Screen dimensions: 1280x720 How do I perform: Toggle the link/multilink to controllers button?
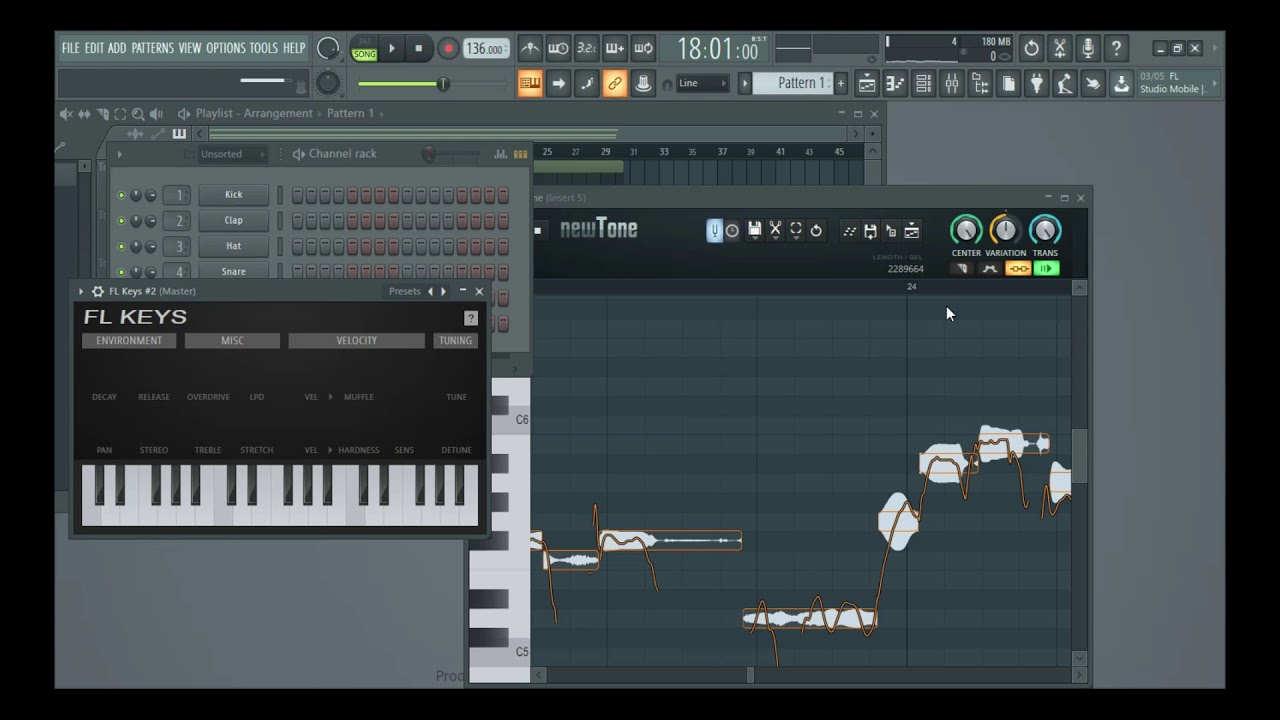point(615,84)
